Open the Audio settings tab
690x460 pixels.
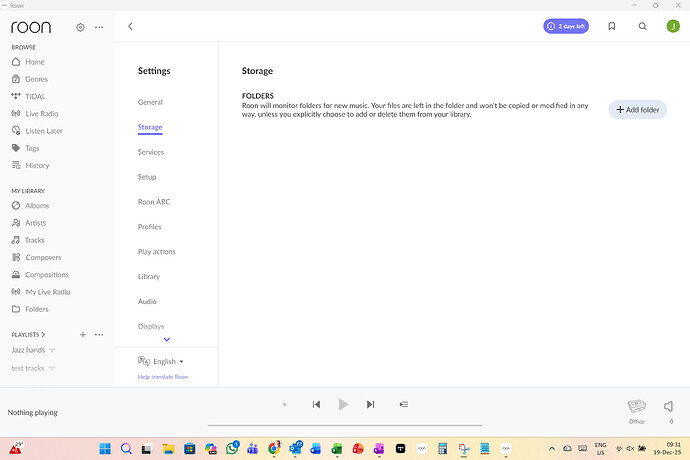click(x=148, y=301)
